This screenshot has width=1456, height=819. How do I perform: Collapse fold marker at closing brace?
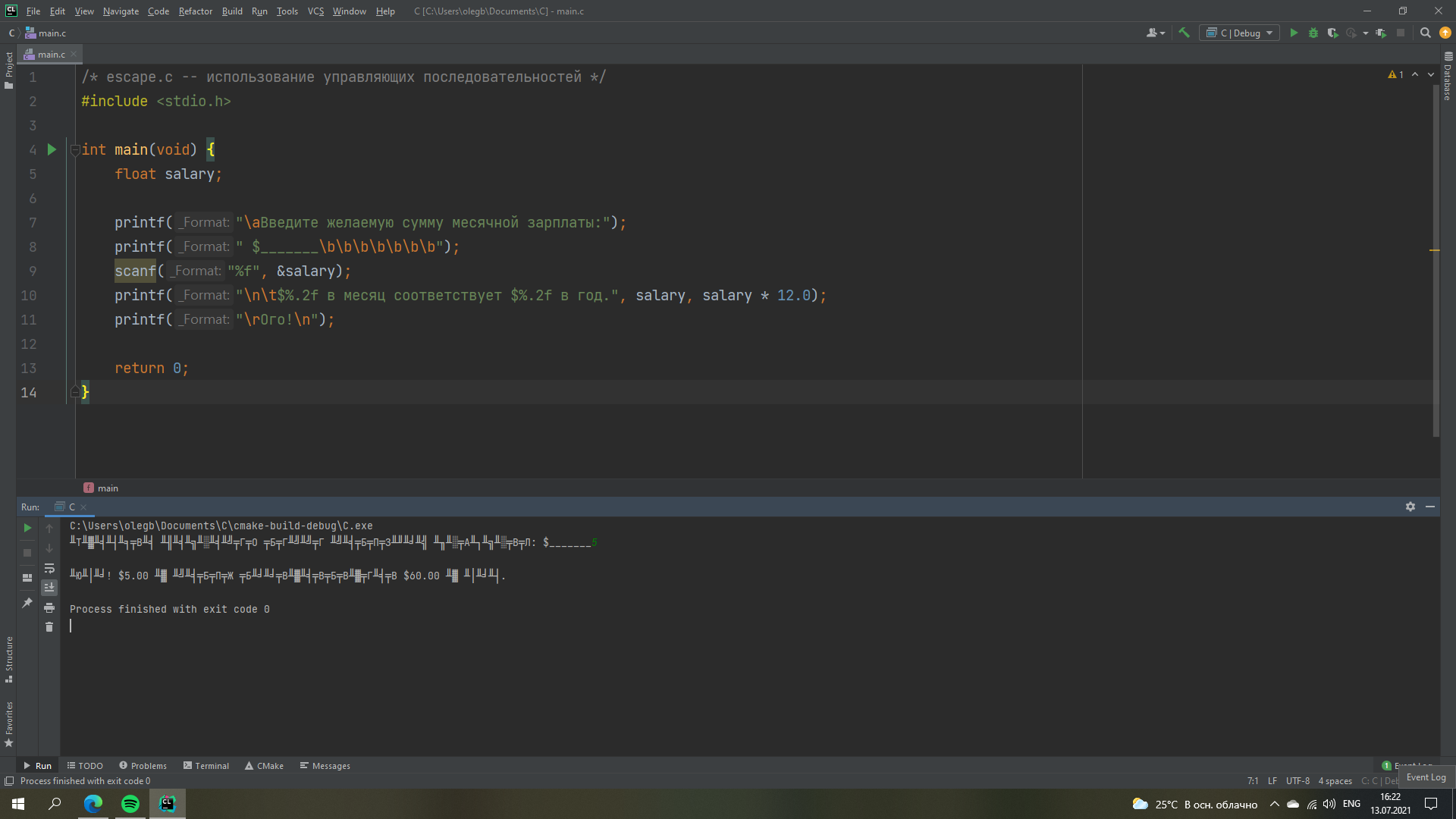(75, 392)
